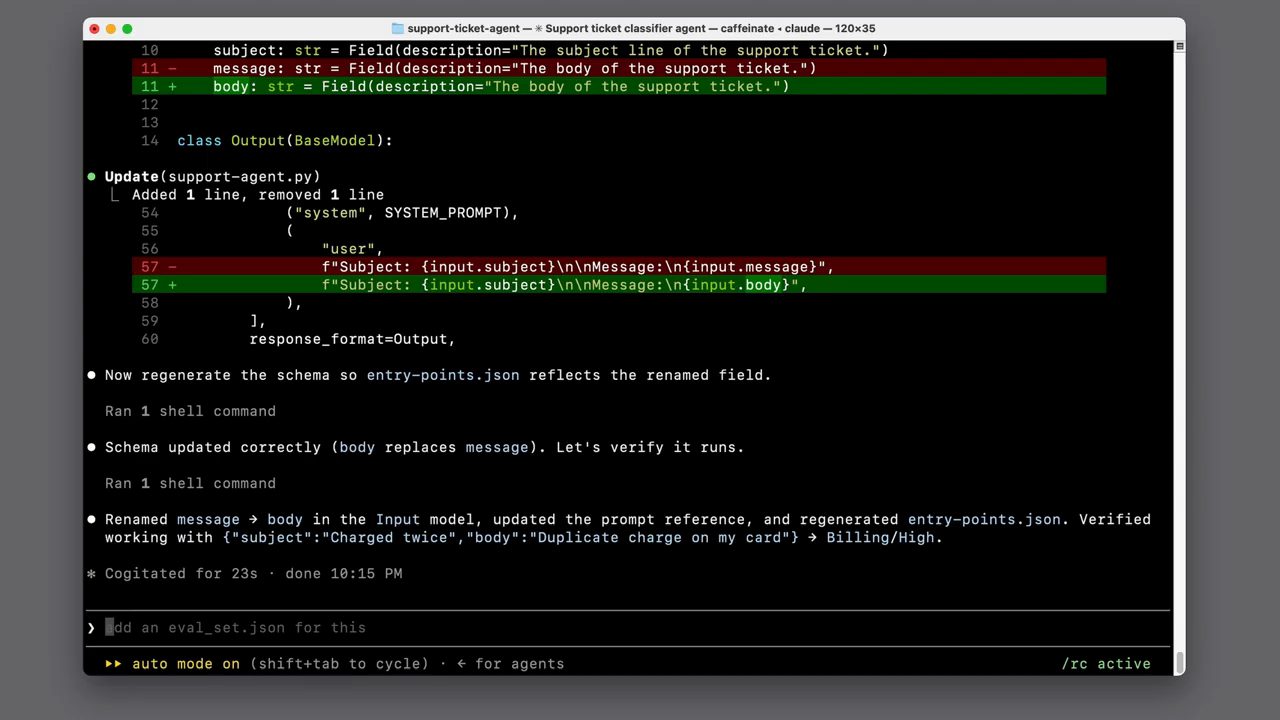Screen dimensions: 1280x720
Task: Click the '"user",' string on line 56
Action: (353, 249)
